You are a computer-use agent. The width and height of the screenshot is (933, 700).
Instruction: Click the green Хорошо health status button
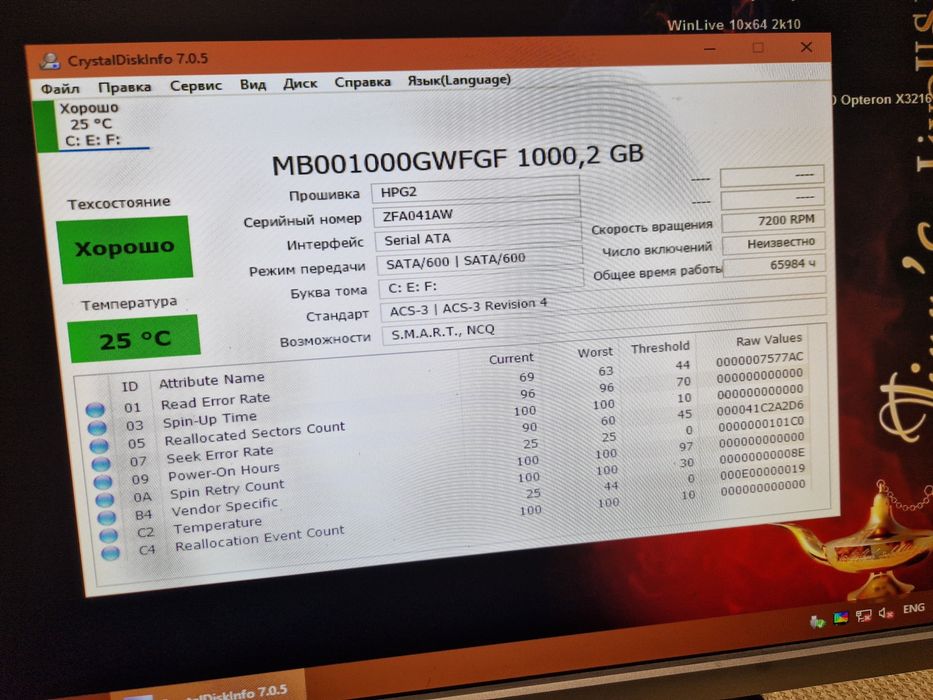(124, 248)
